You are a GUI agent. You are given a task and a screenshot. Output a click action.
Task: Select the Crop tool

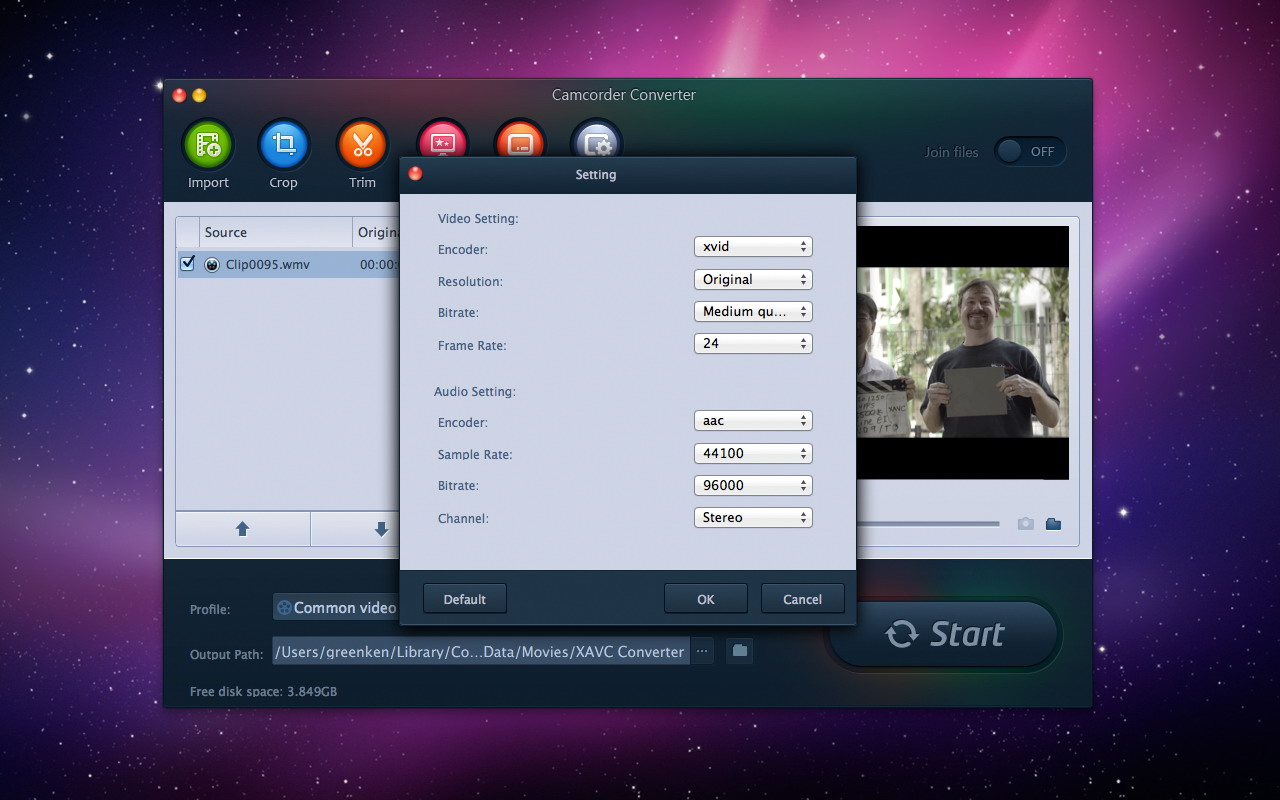coord(284,145)
